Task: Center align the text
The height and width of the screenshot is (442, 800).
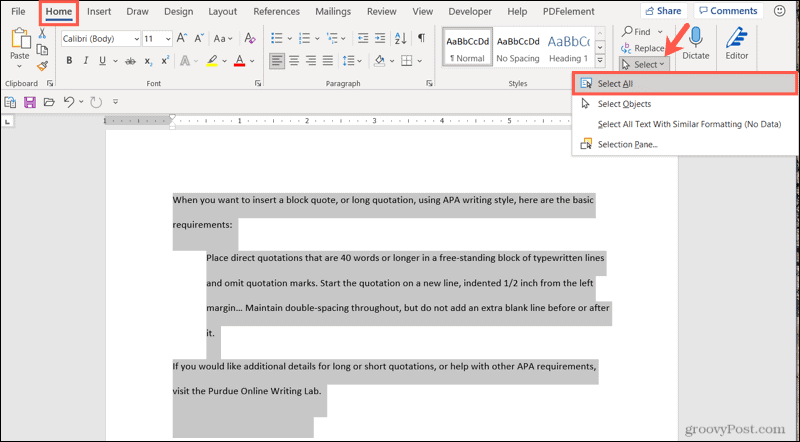Action: [x=294, y=61]
